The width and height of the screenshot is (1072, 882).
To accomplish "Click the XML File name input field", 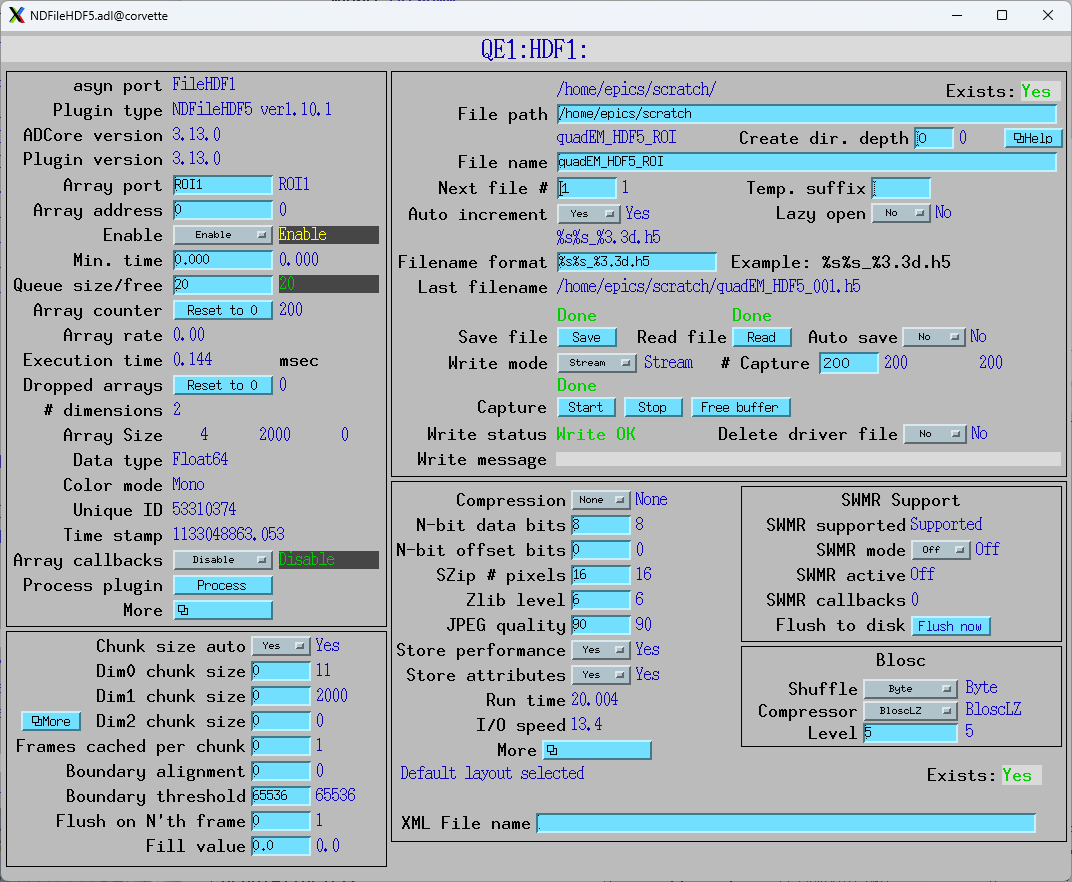I will (x=786, y=823).
